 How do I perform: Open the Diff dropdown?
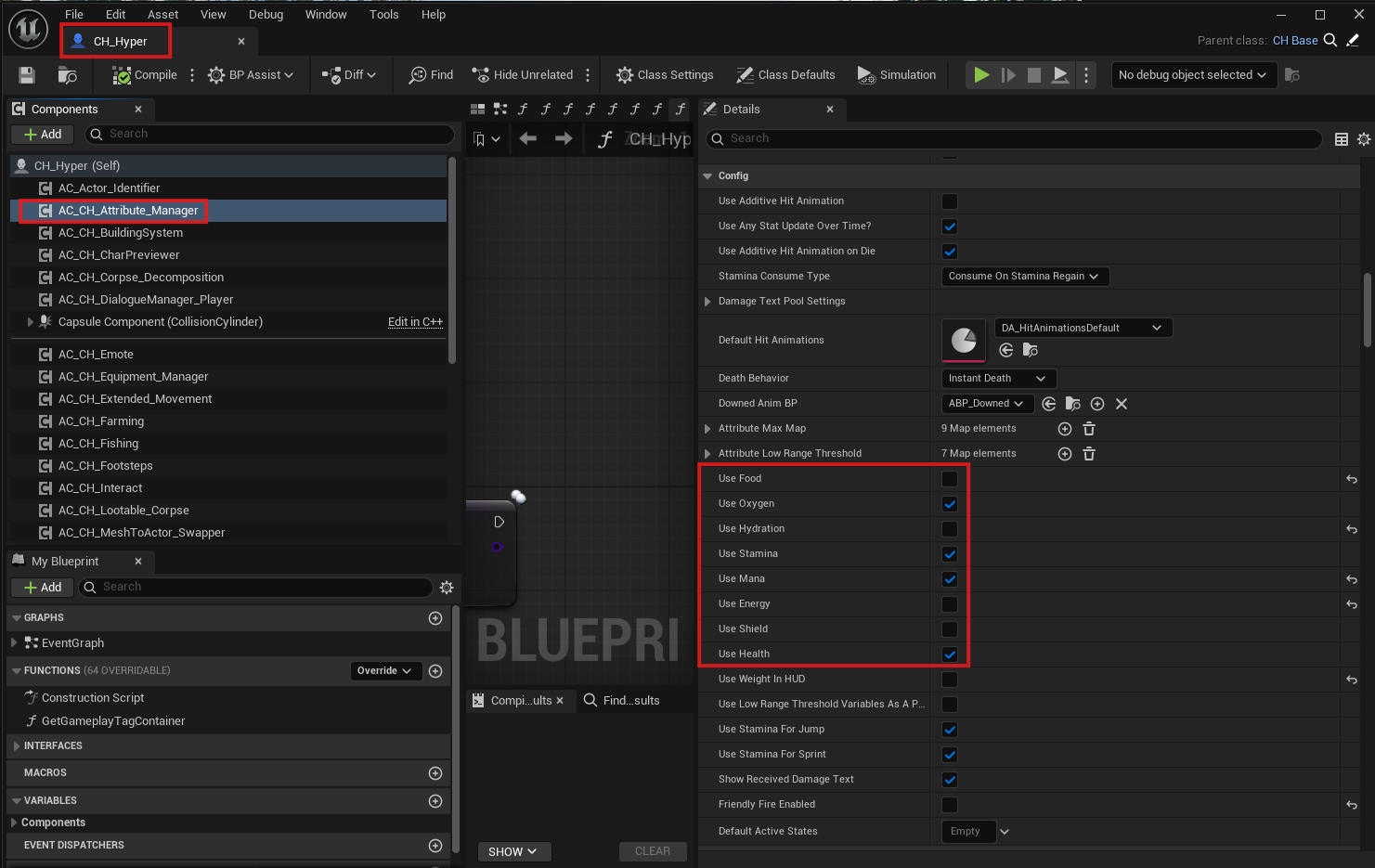[349, 75]
